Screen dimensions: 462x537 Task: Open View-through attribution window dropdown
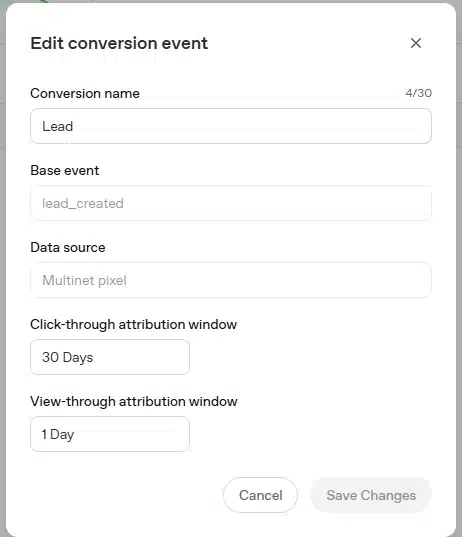[x=110, y=434]
